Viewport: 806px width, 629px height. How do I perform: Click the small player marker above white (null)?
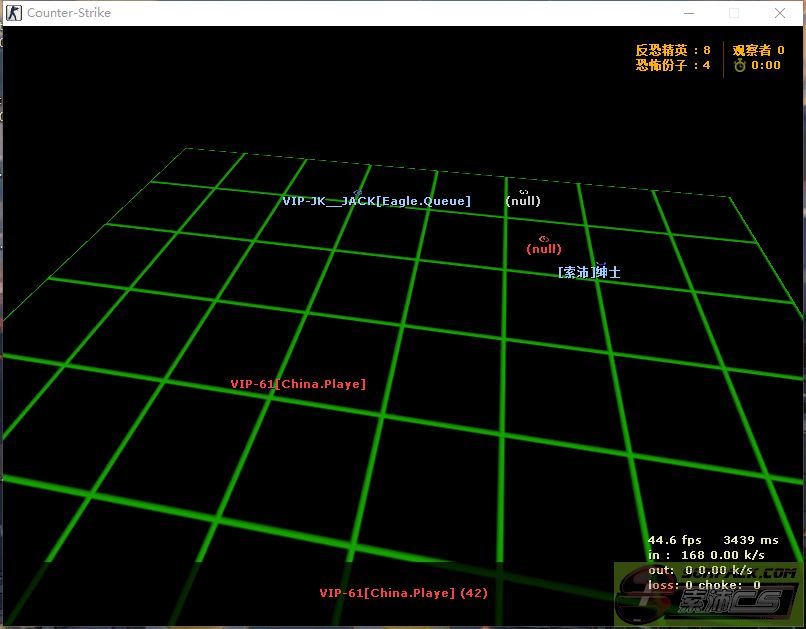point(524,192)
